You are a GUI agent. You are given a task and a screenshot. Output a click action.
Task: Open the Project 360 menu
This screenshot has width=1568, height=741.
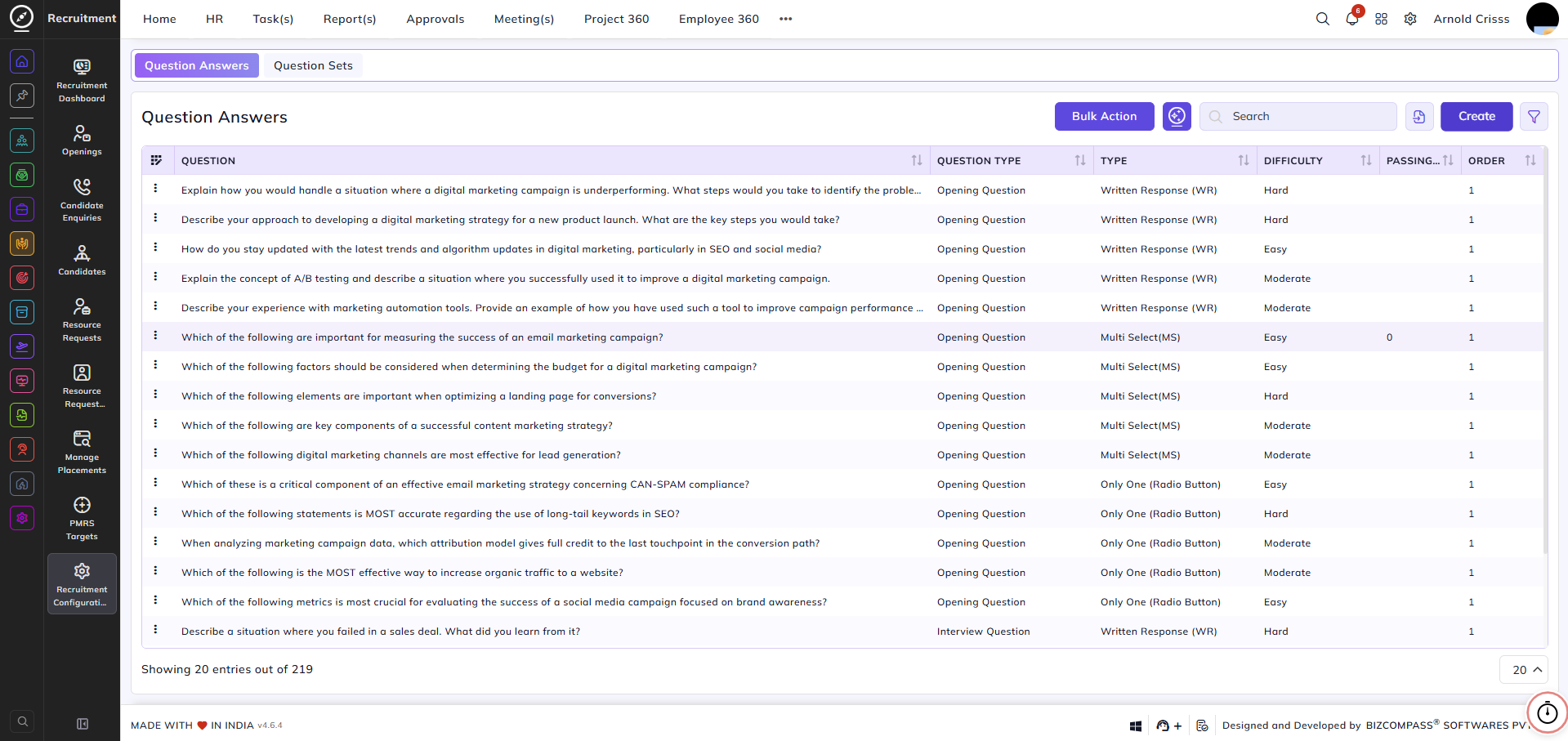click(616, 19)
